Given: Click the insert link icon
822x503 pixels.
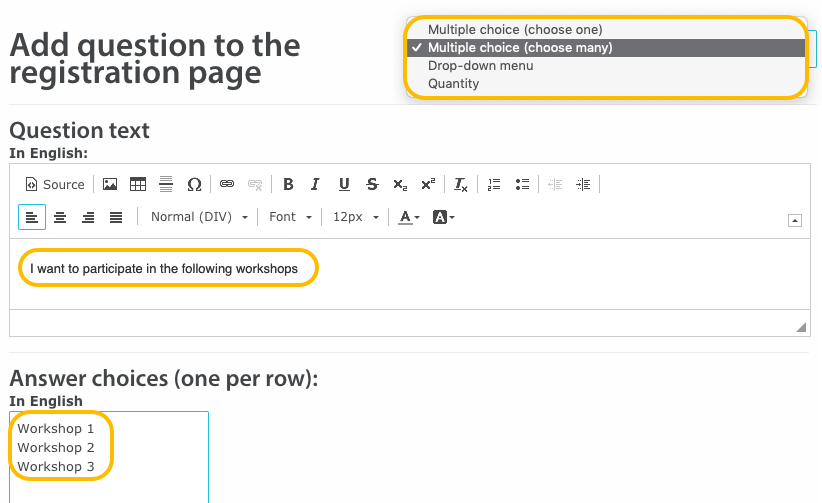Looking at the screenshot, I should pyautogui.click(x=227, y=184).
